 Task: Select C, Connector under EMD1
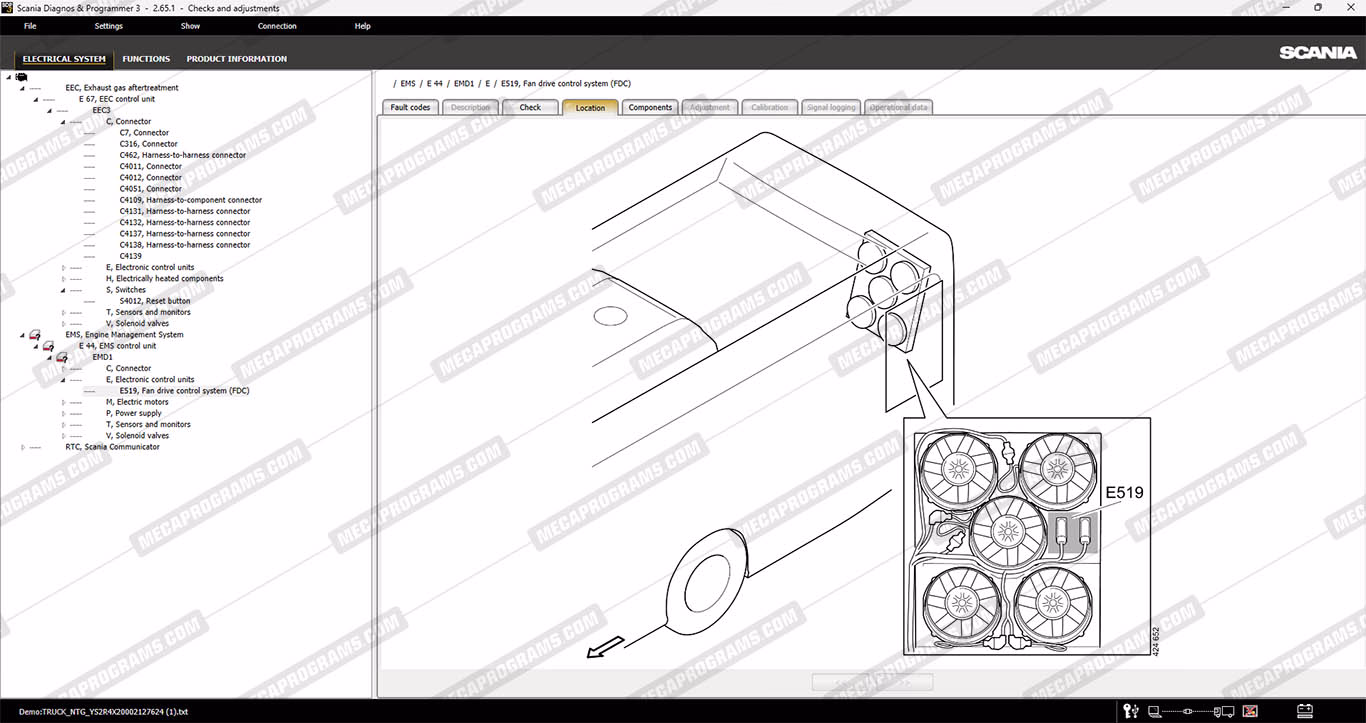pos(128,369)
